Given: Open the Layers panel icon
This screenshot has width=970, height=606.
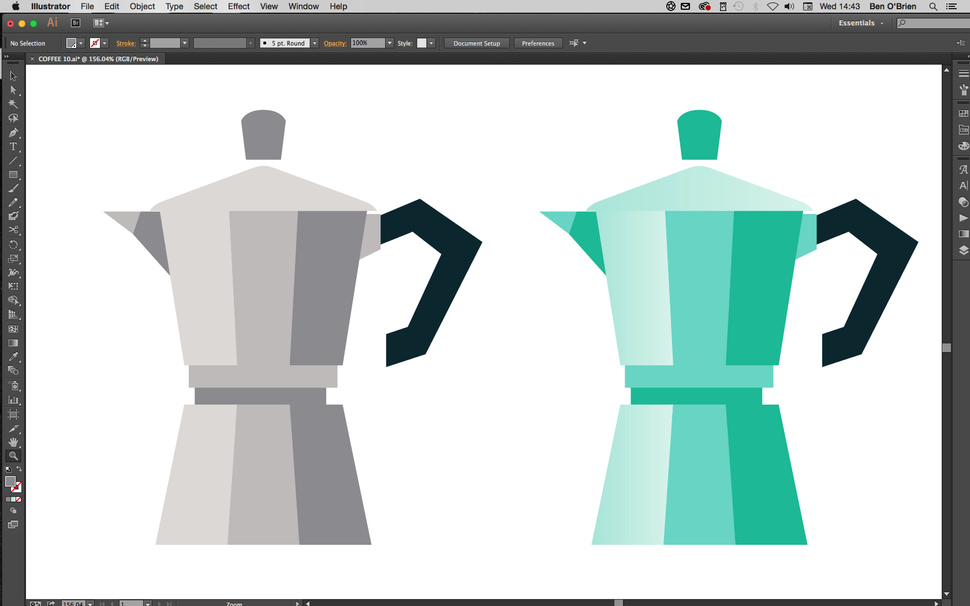Looking at the screenshot, I should [962, 249].
